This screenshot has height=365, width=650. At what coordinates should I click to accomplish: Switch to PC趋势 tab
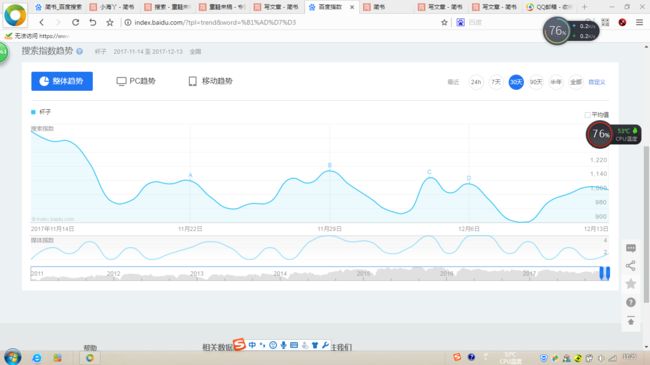[x=136, y=81]
